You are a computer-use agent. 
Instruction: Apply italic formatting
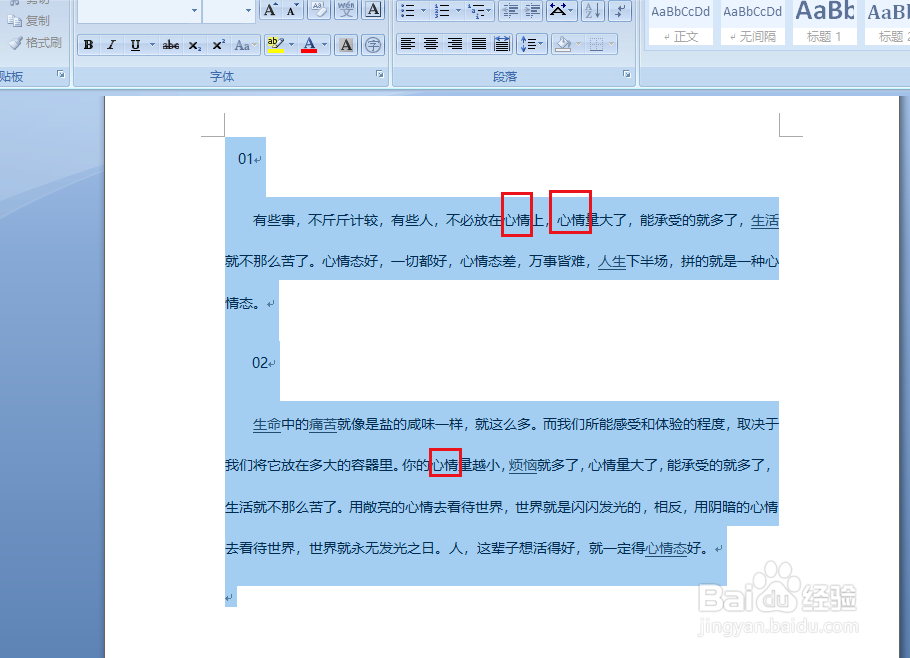pos(112,44)
